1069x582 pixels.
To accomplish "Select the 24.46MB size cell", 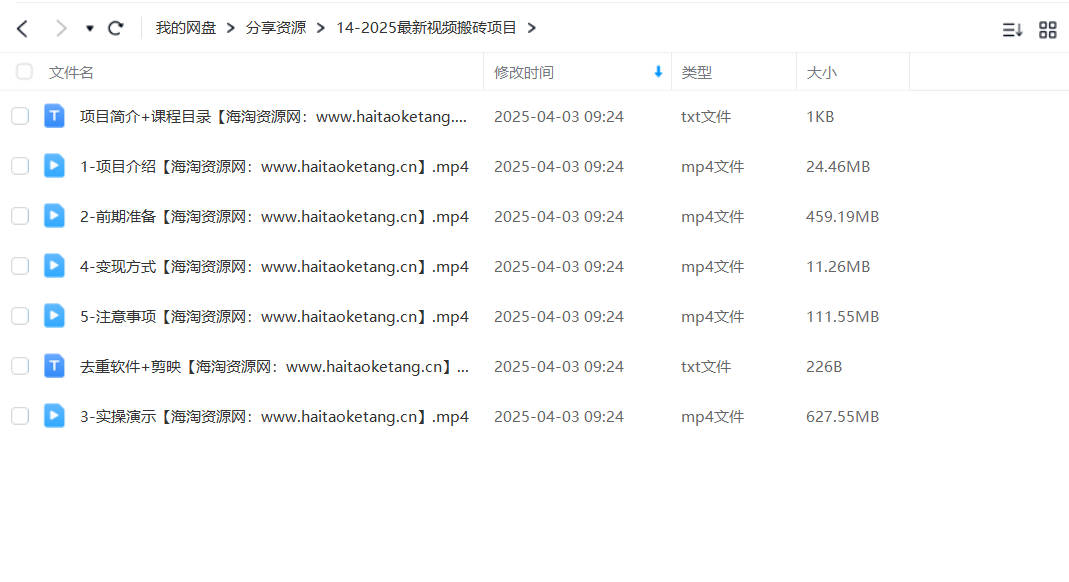I will (x=838, y=167).
